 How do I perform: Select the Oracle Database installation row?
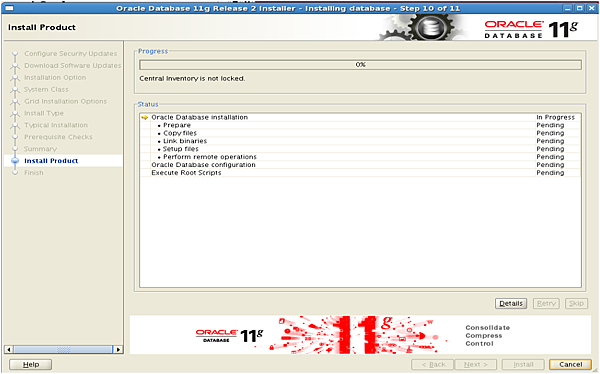point(360,117)
